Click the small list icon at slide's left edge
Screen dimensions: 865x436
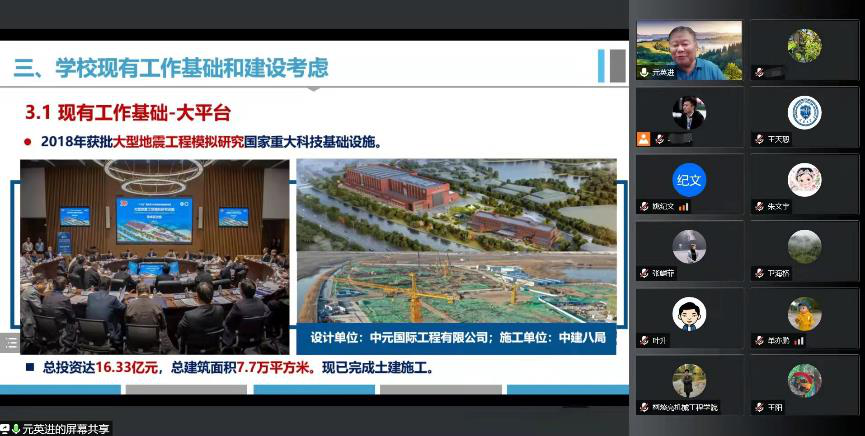pyautogui.click(x=8, y=343)
